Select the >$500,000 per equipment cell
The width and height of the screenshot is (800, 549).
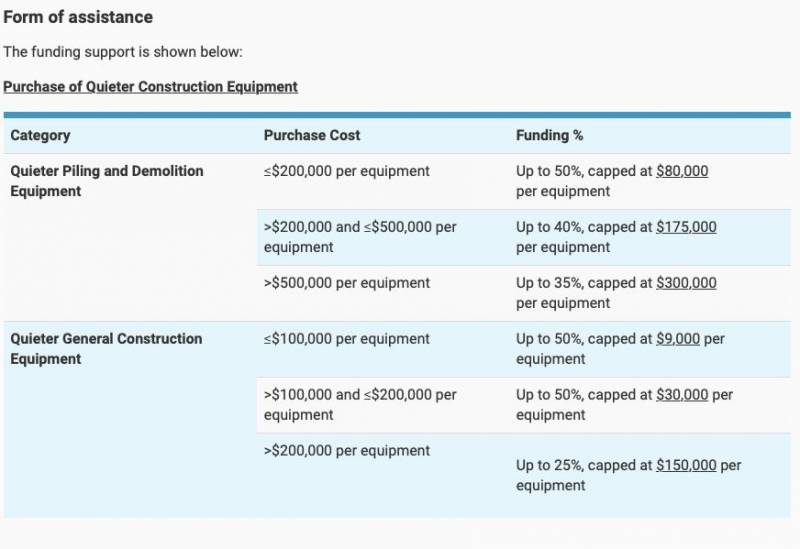347,283
